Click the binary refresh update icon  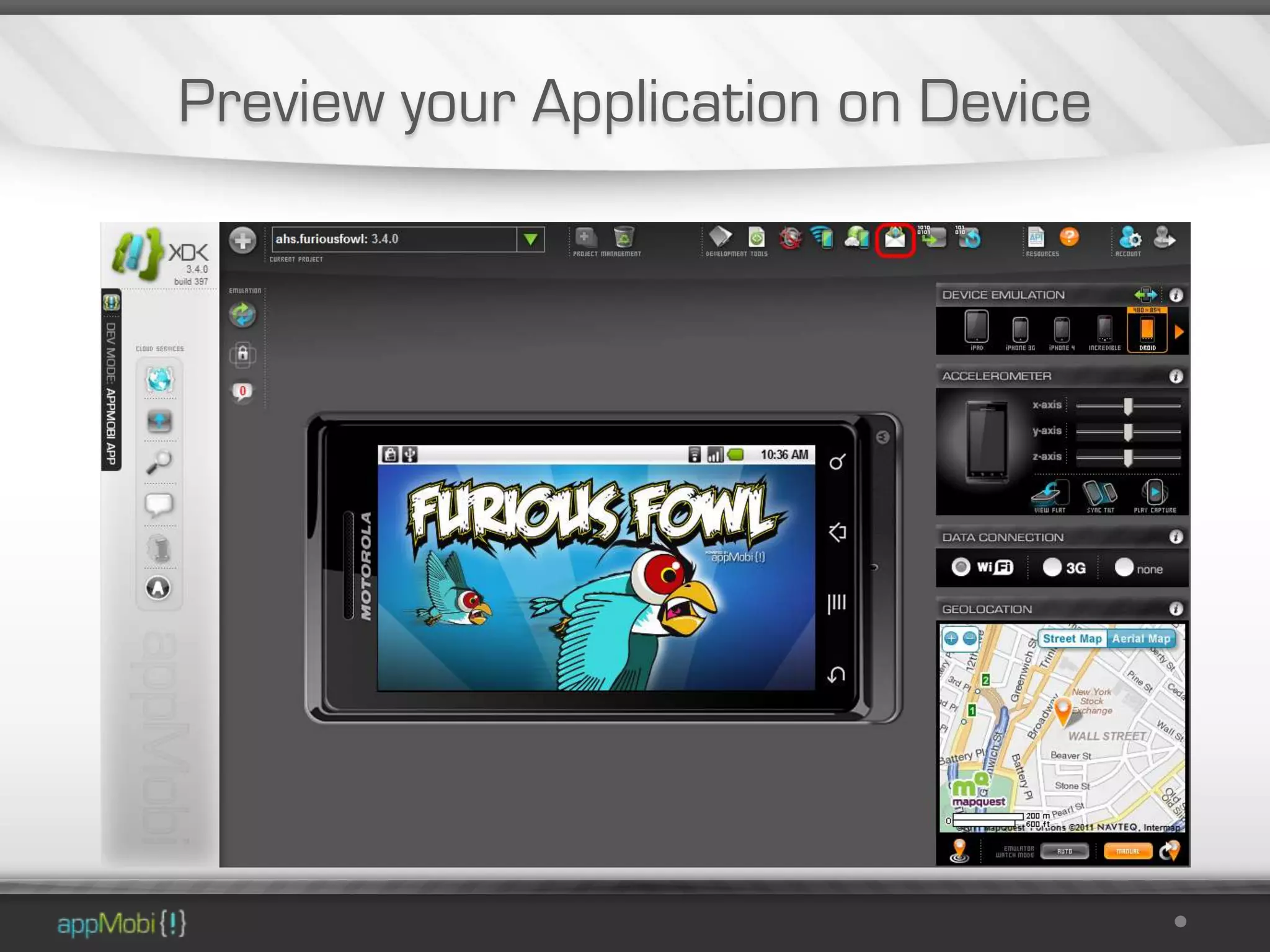[969, 237]
